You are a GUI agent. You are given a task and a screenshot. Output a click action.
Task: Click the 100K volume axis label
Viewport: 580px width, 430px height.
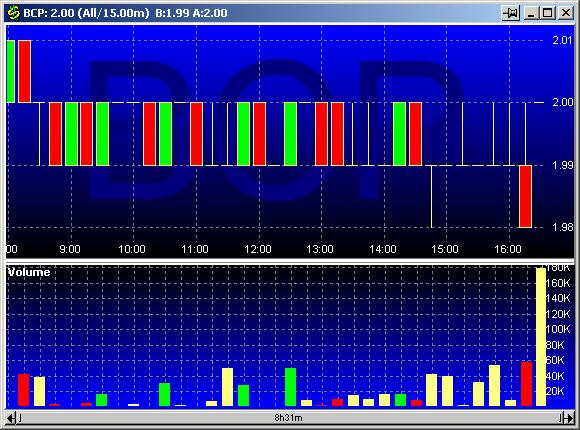pos(559,329)
